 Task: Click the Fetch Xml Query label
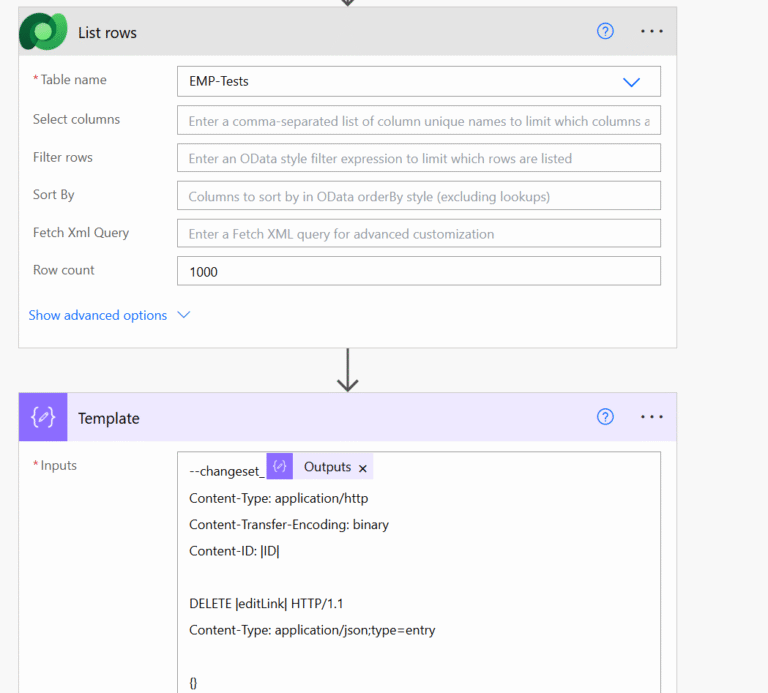click(81, 232)
